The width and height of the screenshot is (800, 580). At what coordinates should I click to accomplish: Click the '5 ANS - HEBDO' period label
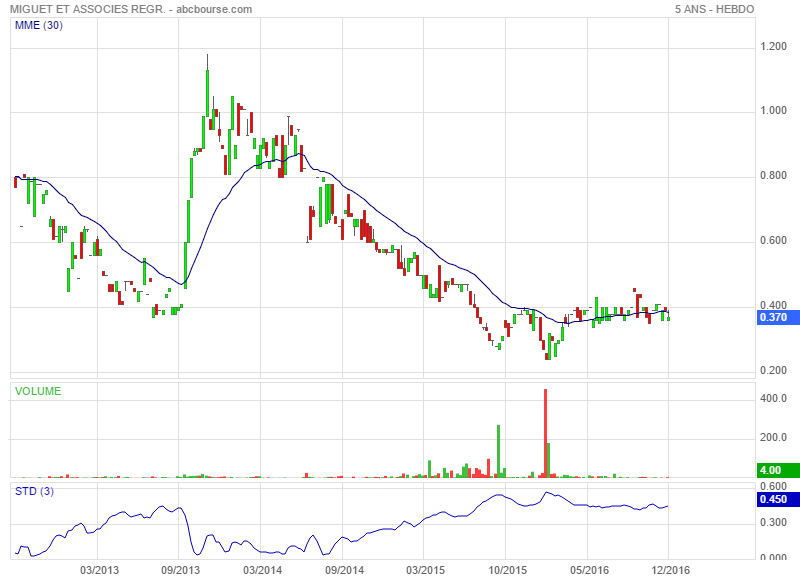click(x=714, y=9)
